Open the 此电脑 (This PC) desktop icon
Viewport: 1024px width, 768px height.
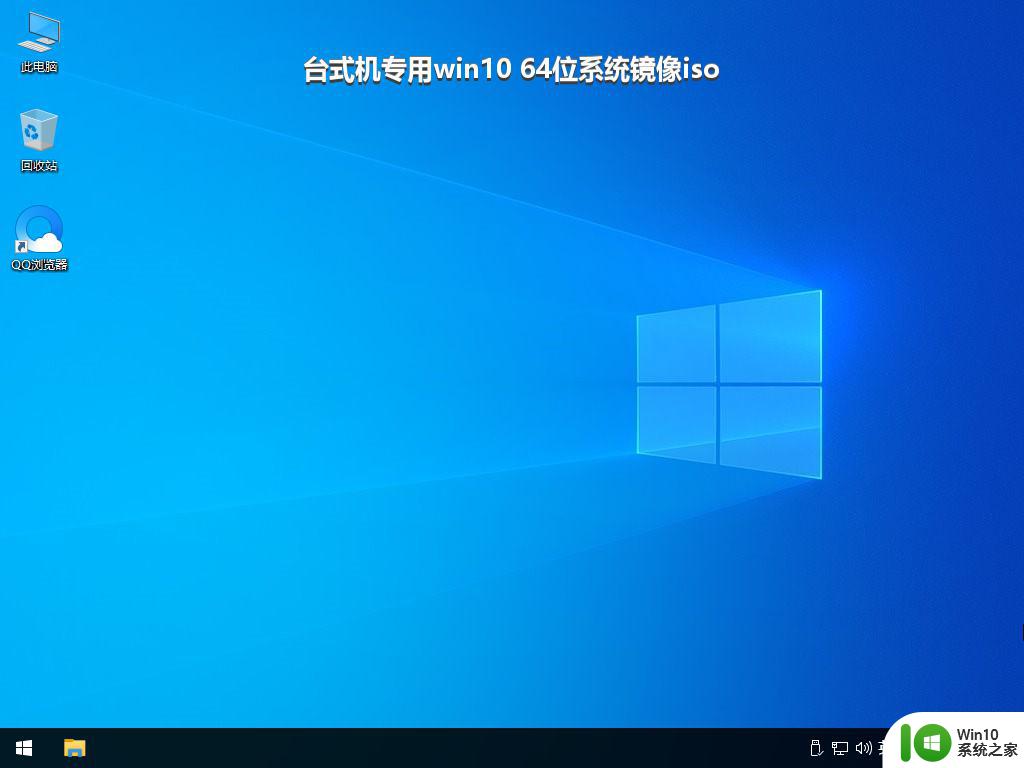tap(39, 33)
